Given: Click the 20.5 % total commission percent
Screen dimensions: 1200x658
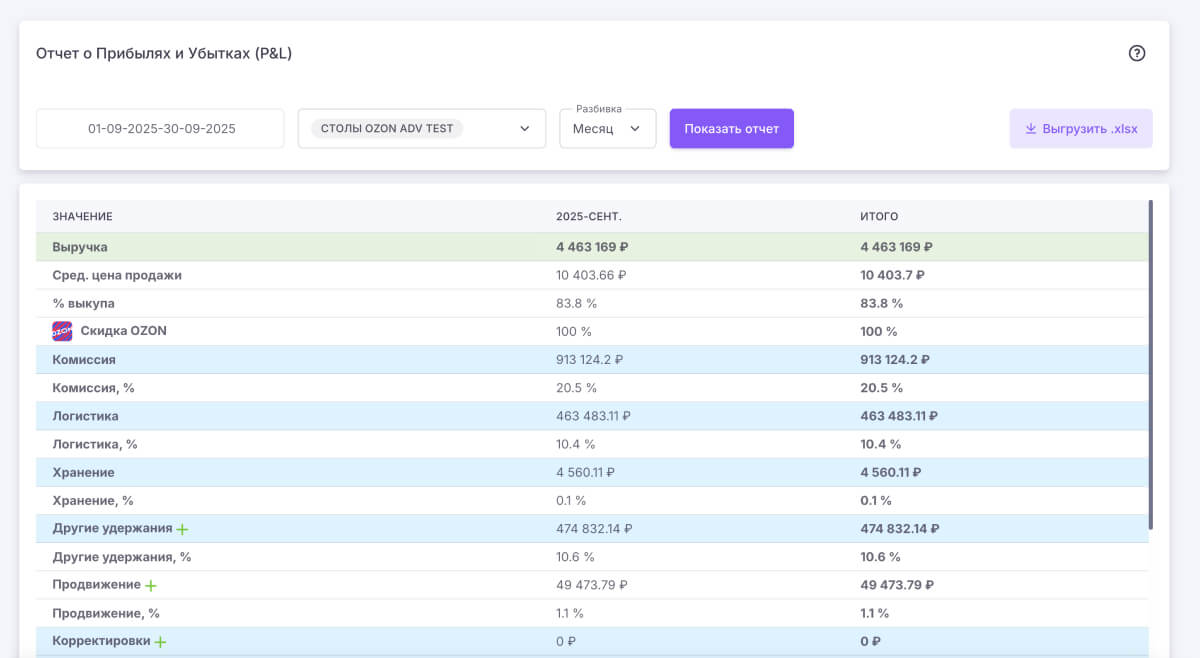Looking at the screenshot, I should coord(881,387).
